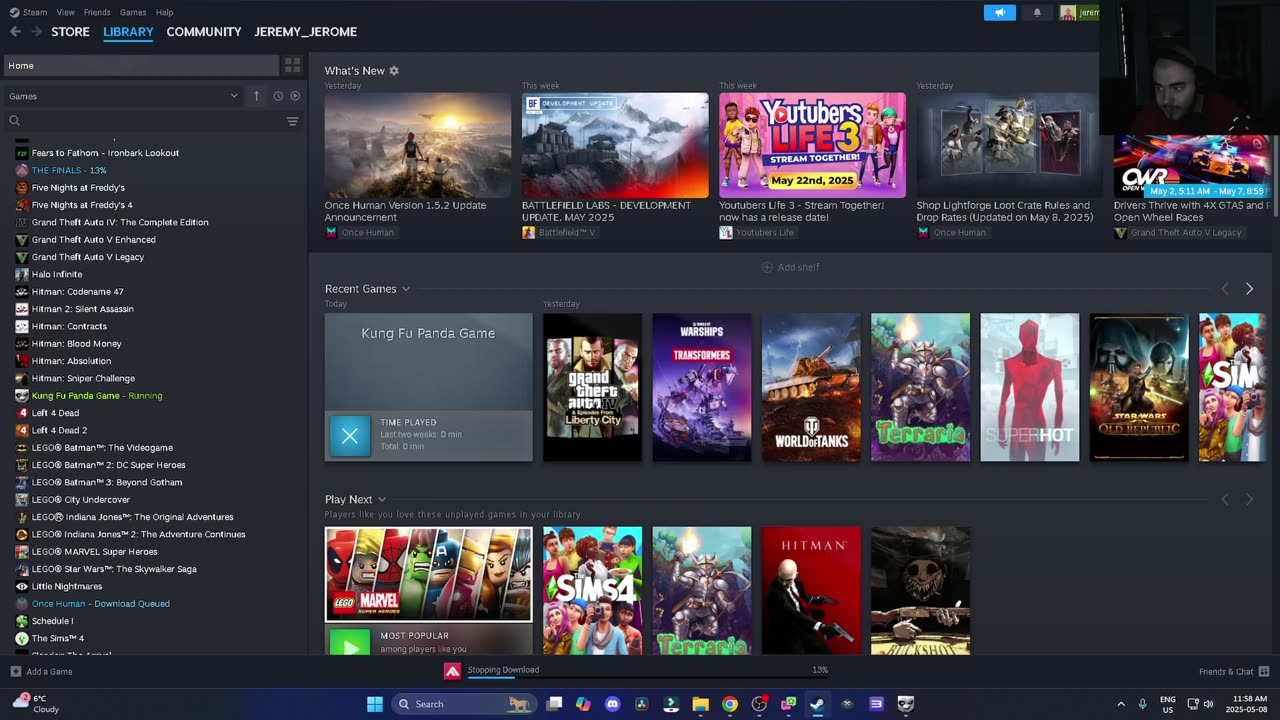Click the forward navigation arrow
Image resolution: width=1280 pixels, height=720 pixels.
point(37,32)
